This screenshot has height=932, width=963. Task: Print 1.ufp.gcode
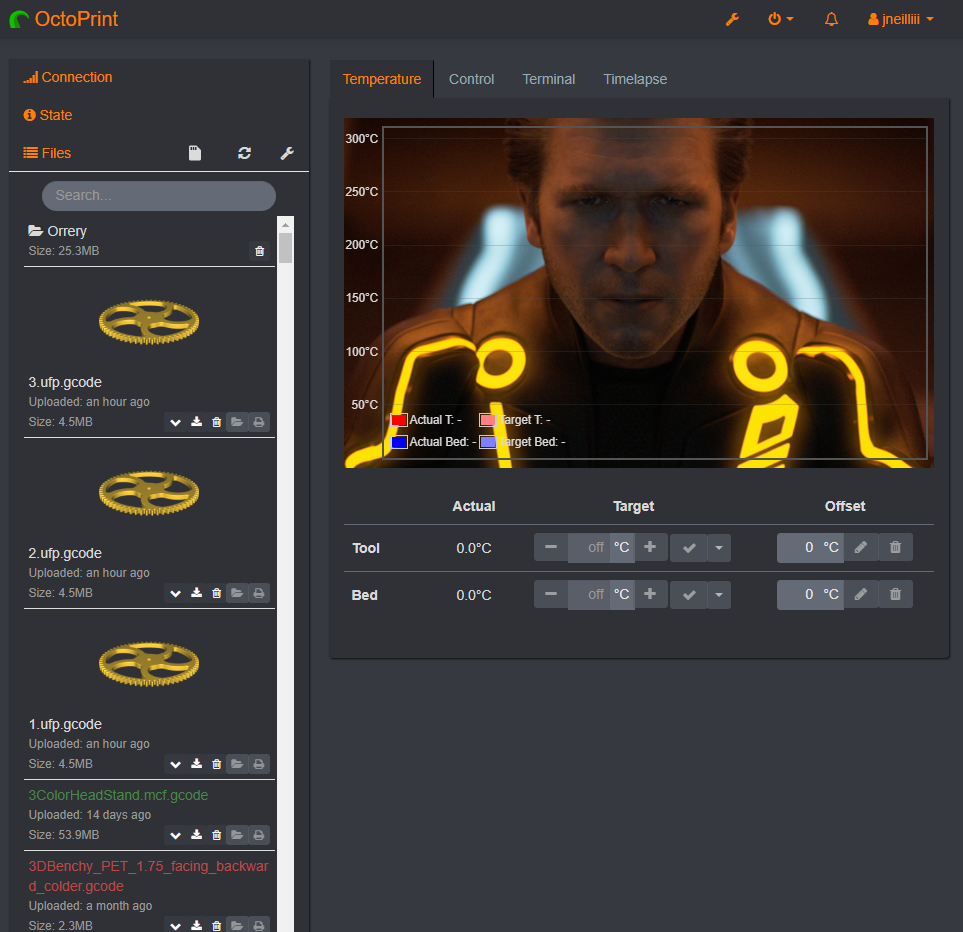pyautogui.click(x=259, y=764)
